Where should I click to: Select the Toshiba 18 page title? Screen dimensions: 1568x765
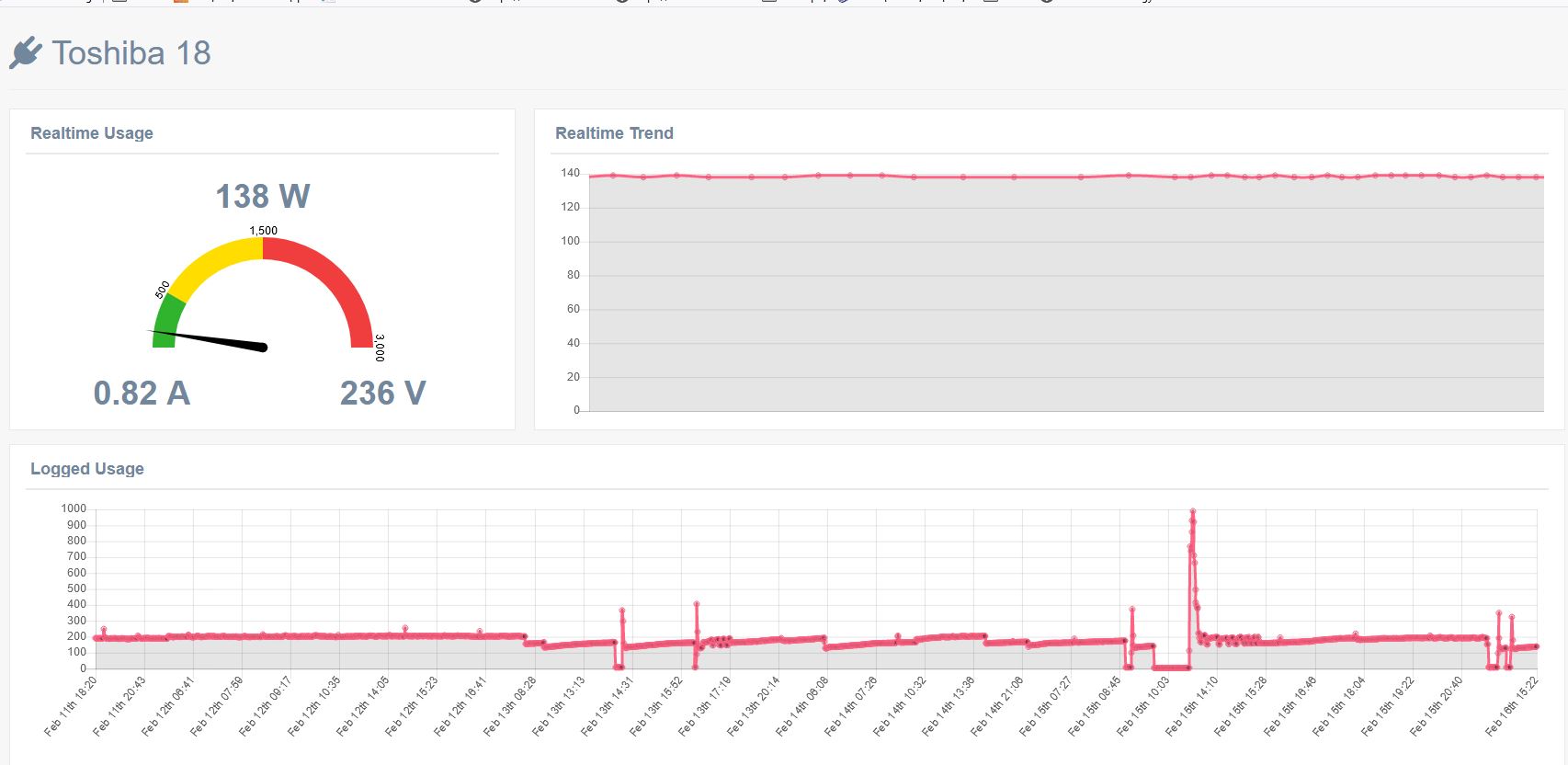131,53
